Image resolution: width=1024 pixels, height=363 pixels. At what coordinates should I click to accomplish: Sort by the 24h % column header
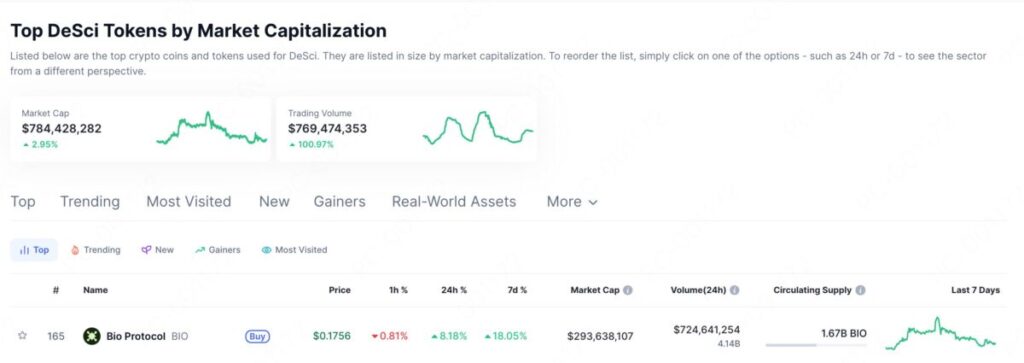tap(454, 291)
